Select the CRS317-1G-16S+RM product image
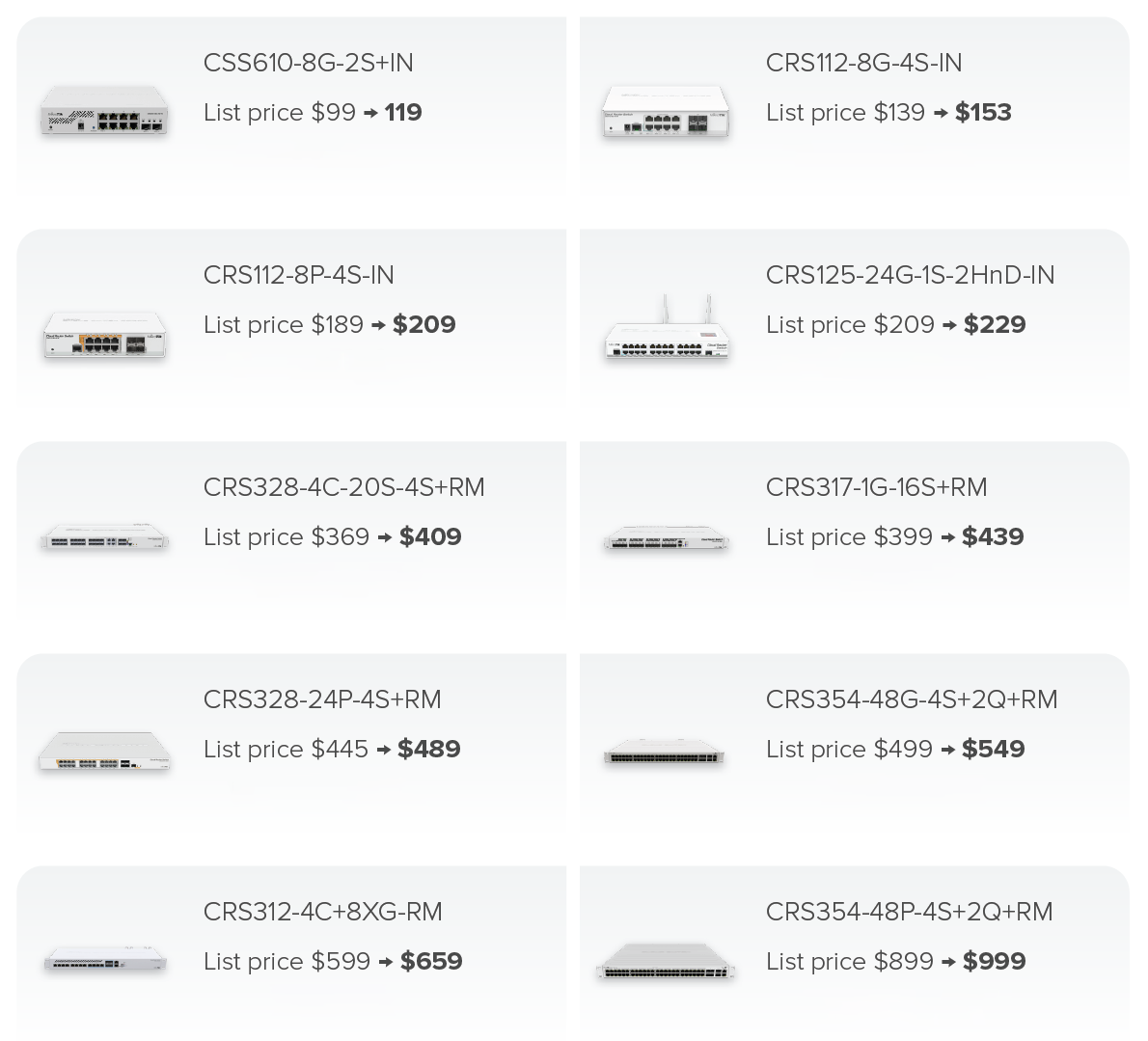 pyautogui.click(x=666, y=540)
